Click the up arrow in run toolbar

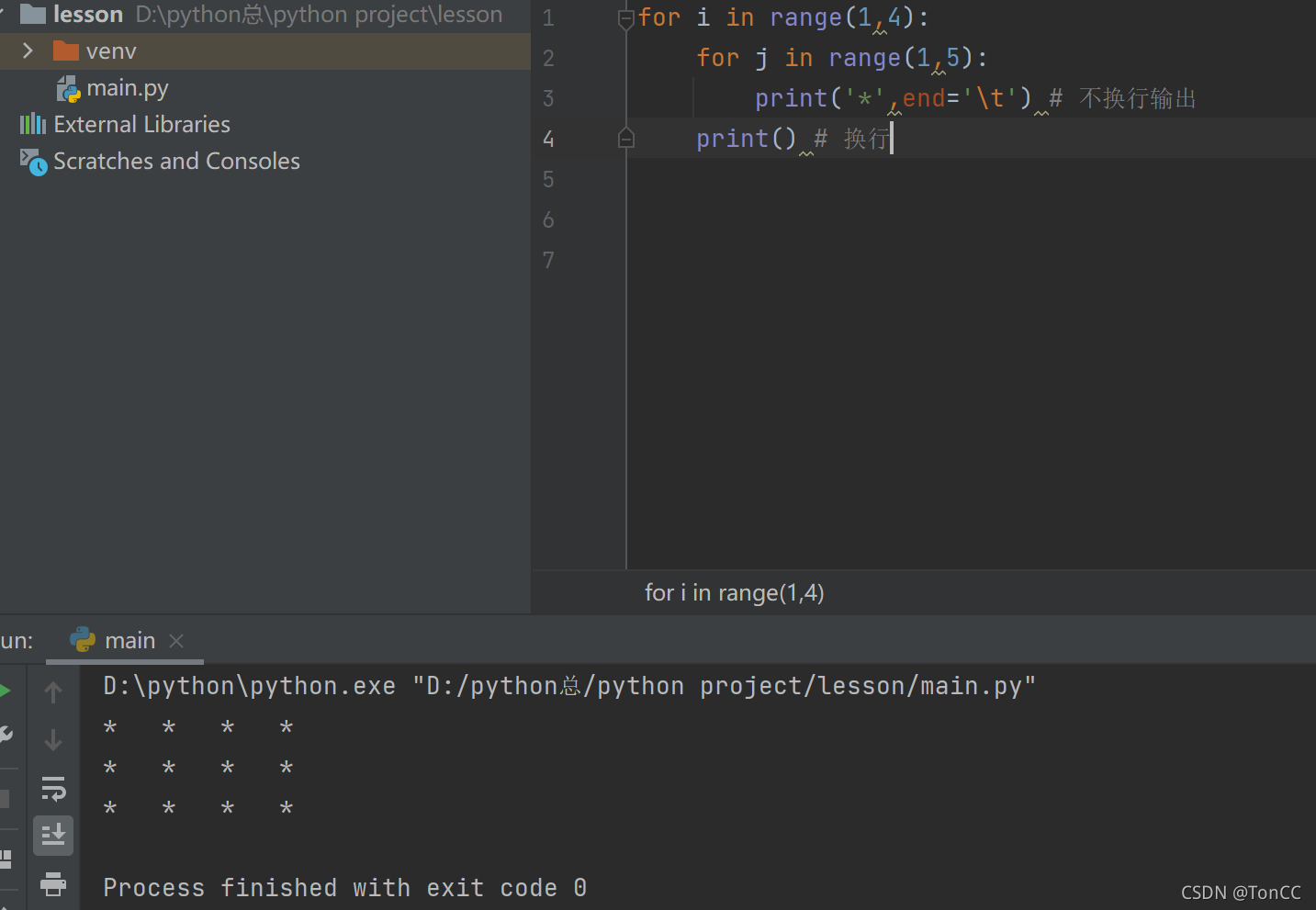click(53, 691)
